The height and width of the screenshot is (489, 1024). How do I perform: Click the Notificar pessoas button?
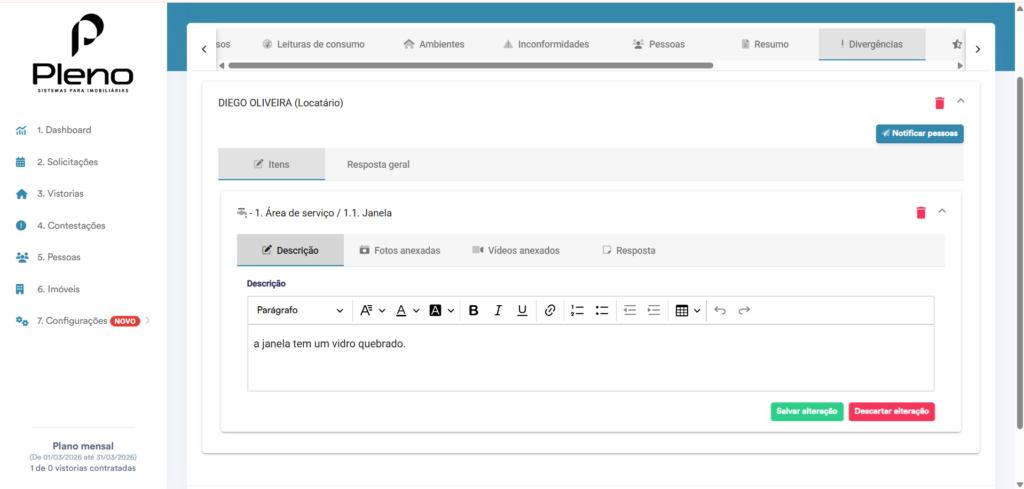pyautogui.click(x=919, y=133)
